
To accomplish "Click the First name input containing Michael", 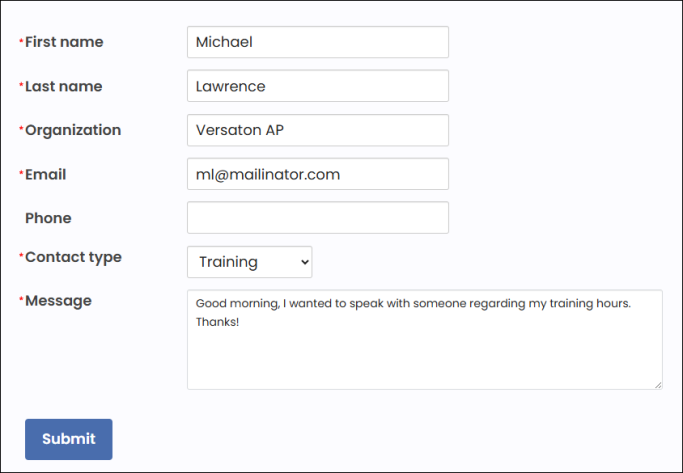I will (x=317, y=42).
